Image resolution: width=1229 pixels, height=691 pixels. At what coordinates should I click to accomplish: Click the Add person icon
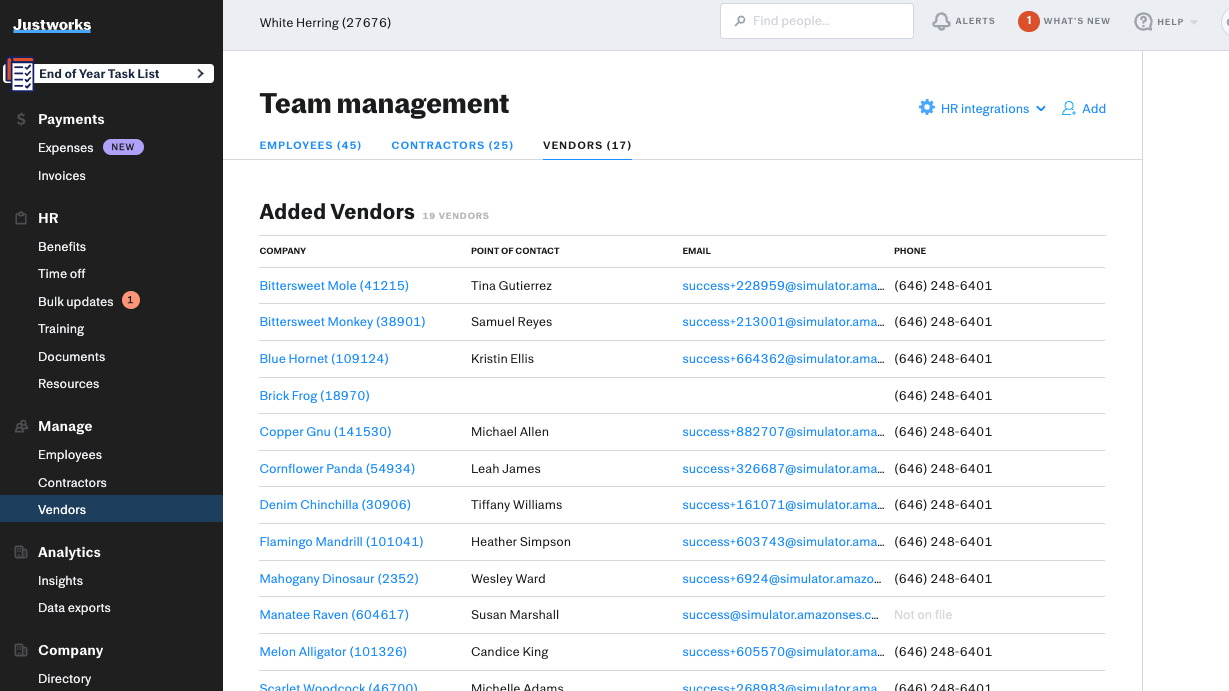click(1069, 108)
